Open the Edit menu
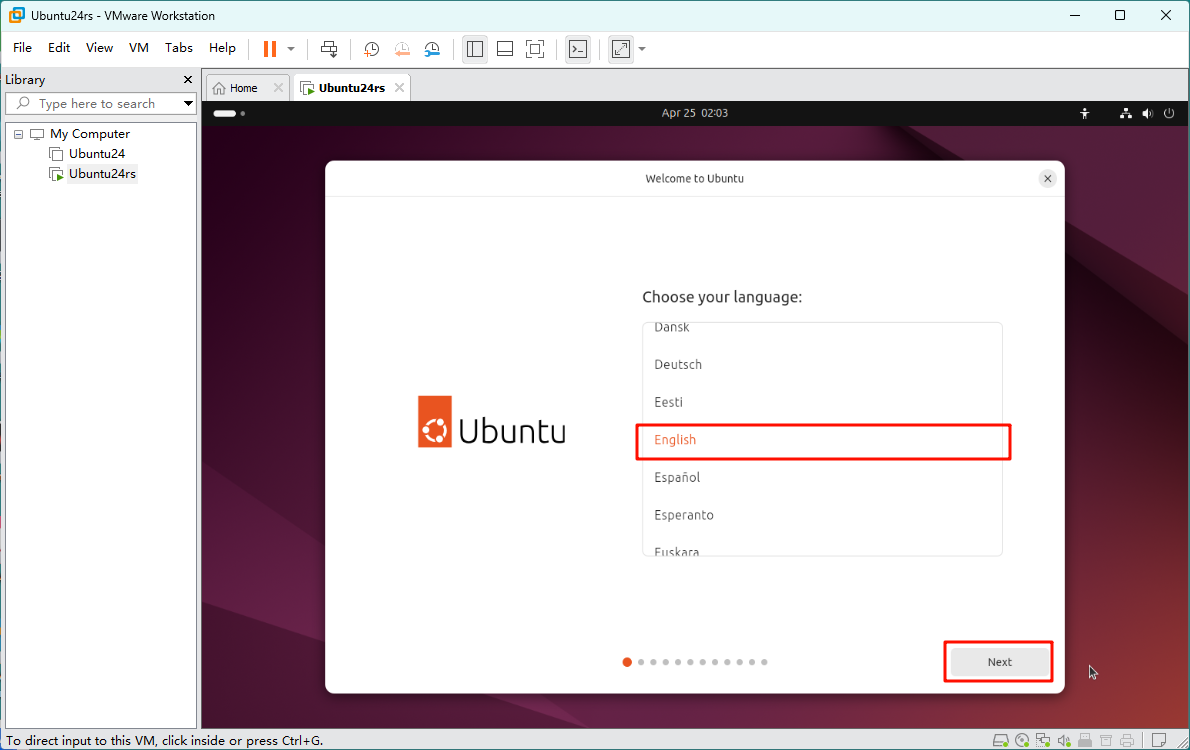This screenshot has width=1190, height=750. (58, 48)
